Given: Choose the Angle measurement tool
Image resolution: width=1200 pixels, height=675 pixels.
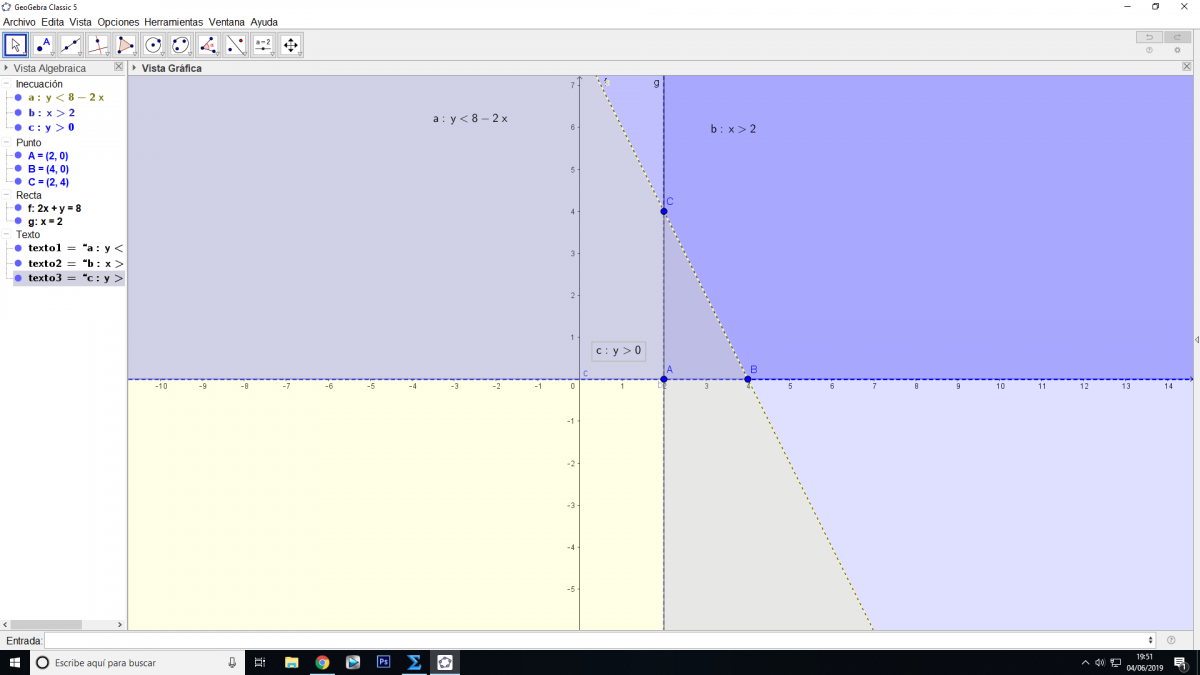Looking at the screenshot, I should tap(208, 45).
